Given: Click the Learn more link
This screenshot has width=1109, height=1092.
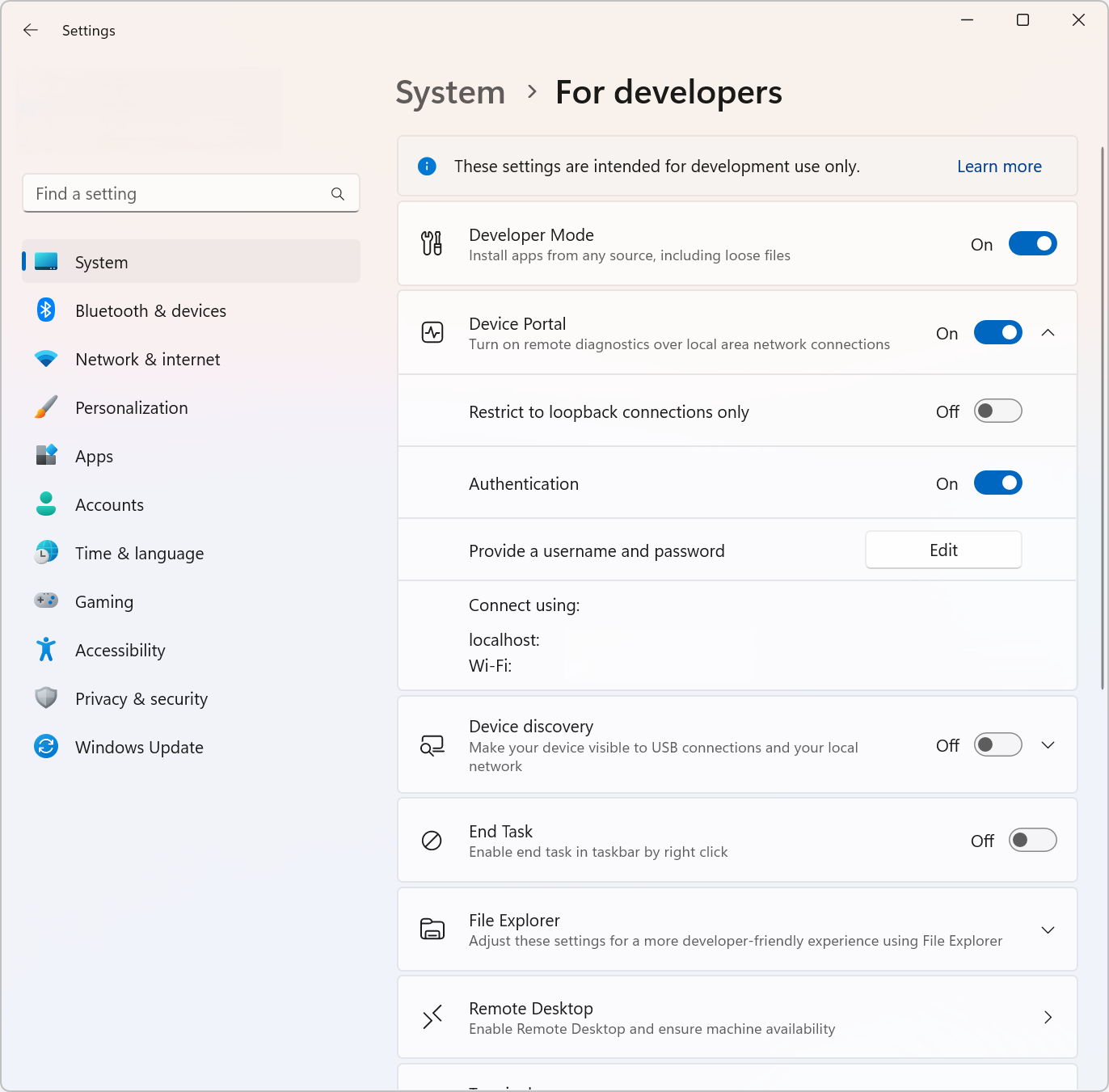Looking at the screenshot, I should (999, 166).
